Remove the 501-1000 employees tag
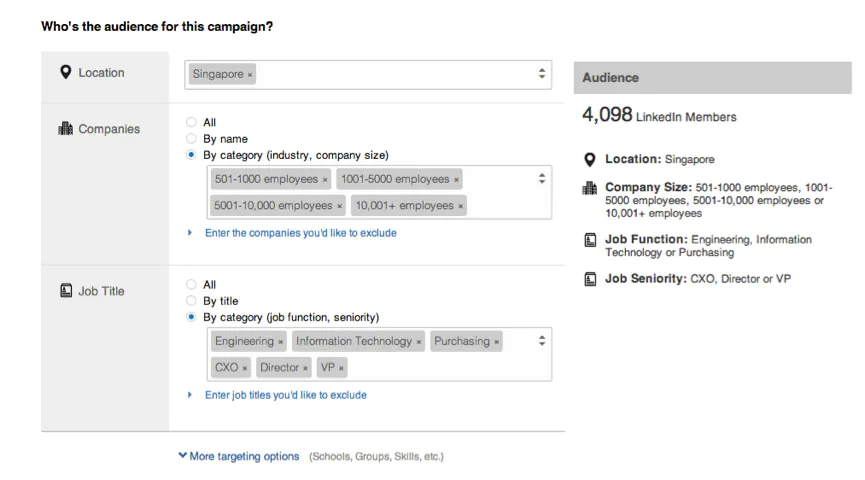Screen dimensions: 865x480 point(325,180)
